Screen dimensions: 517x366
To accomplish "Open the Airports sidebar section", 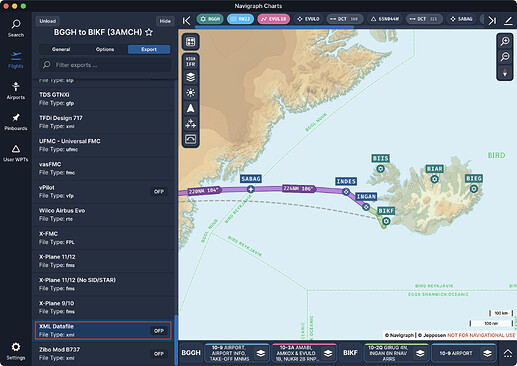I will pos(16,91).
